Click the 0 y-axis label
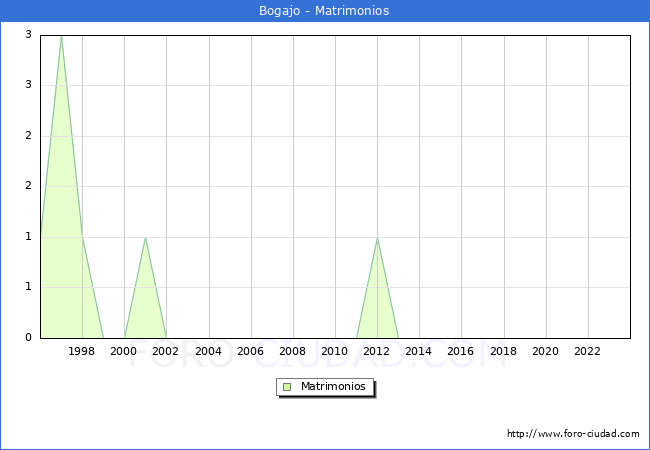Screen dimensions: 650x450 point(28,337)
